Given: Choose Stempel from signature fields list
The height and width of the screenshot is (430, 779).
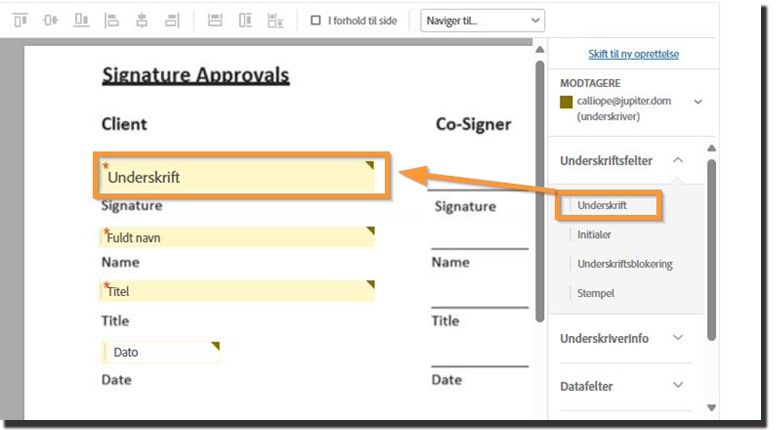Looking at the screenshot, I should pyautogui.click(x=595, y=293).
